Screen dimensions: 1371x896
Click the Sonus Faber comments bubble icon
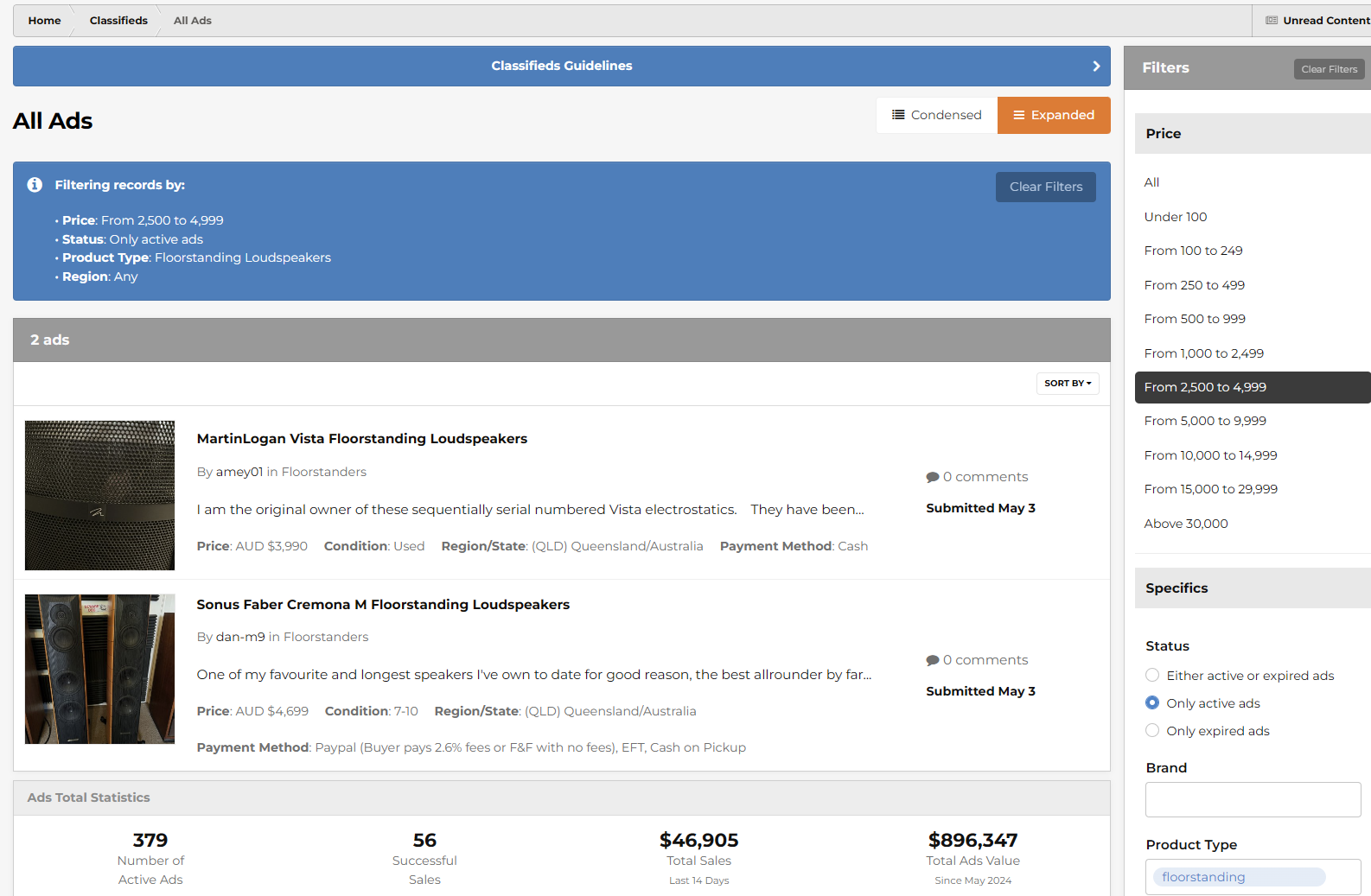(933, 660)
